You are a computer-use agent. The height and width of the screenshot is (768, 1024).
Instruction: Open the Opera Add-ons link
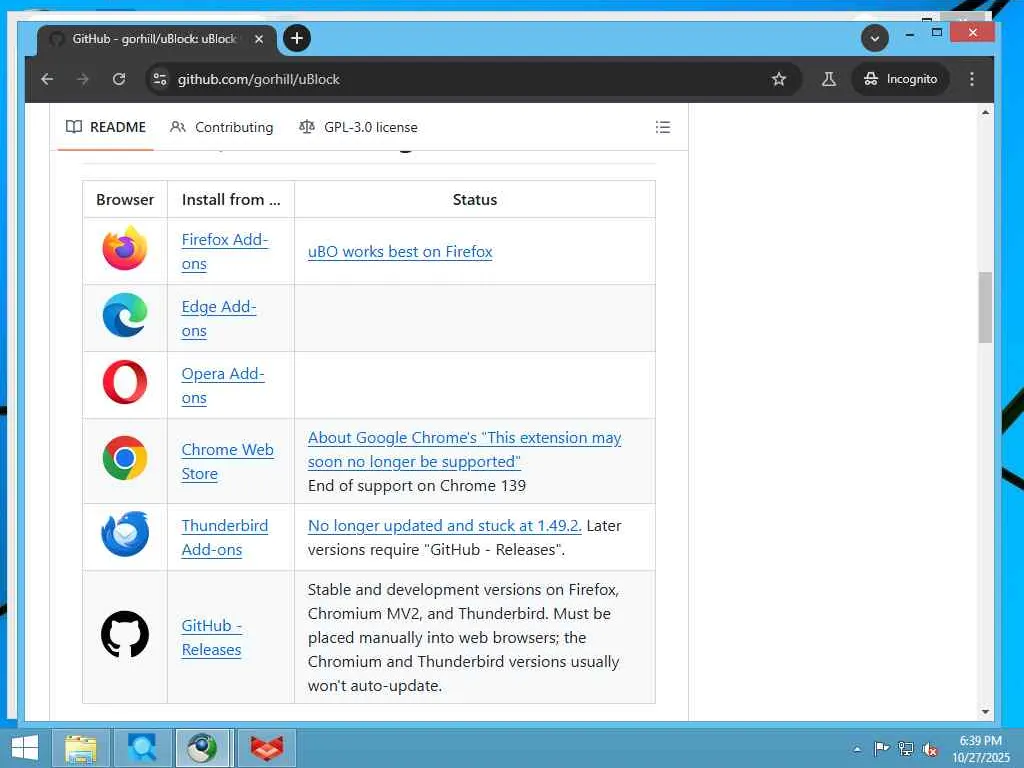(x=223, y=385)
